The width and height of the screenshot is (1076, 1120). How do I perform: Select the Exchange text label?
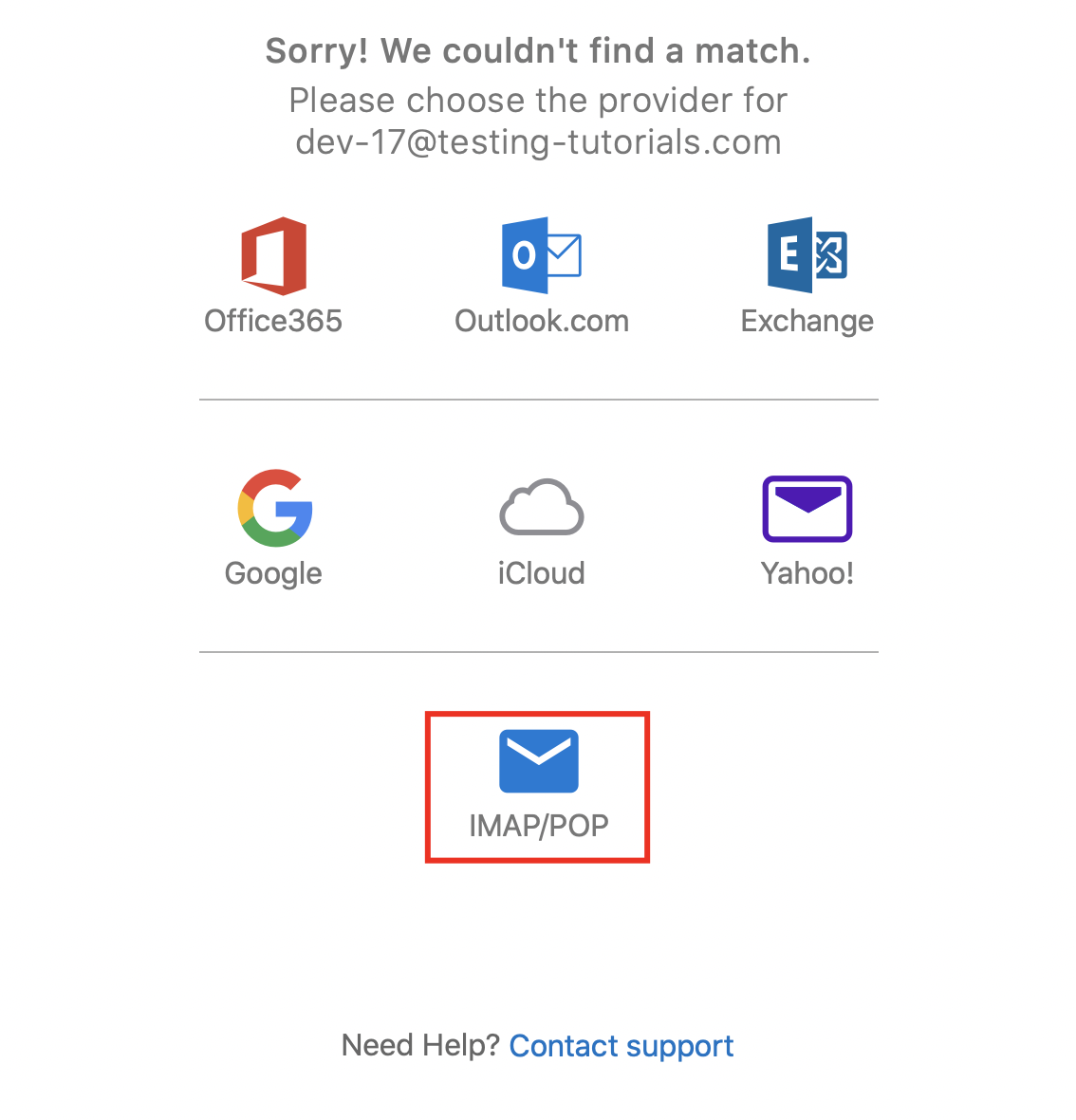click(807, 321)
